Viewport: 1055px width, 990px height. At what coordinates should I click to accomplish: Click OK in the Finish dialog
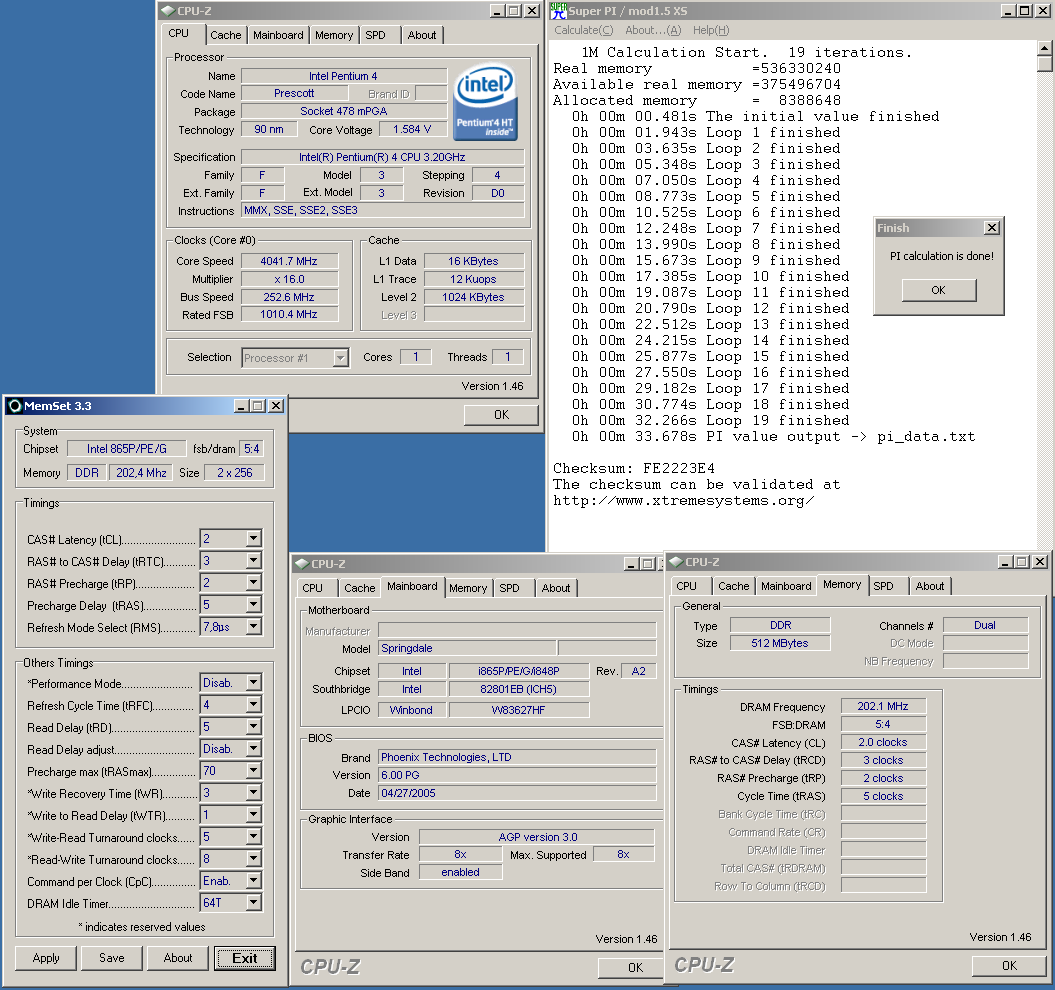[x=939, y=290]
